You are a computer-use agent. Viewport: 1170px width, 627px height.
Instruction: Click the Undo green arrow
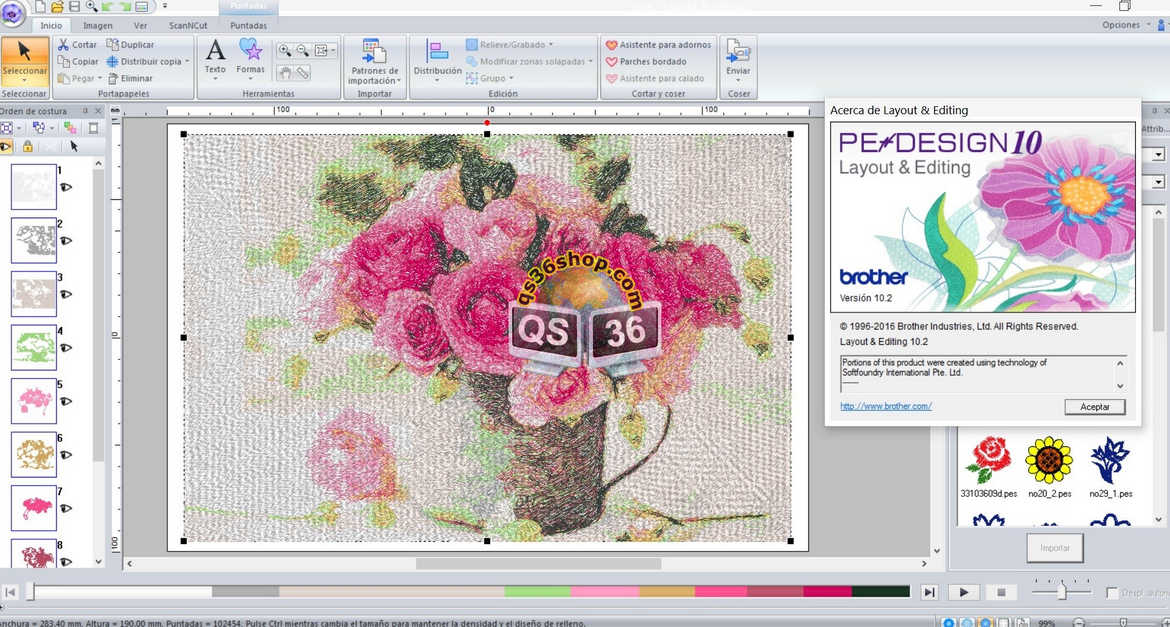(x=108, y=7)
